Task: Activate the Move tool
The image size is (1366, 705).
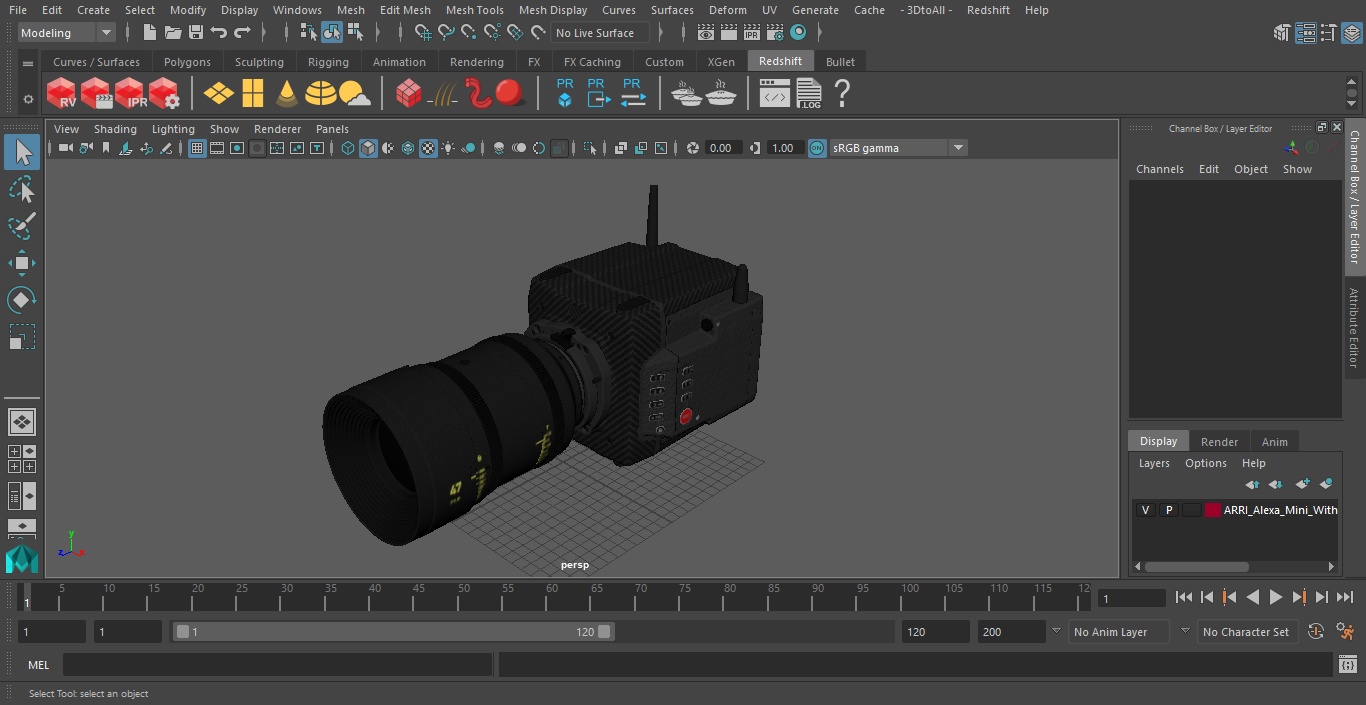Action: [21, 263]
